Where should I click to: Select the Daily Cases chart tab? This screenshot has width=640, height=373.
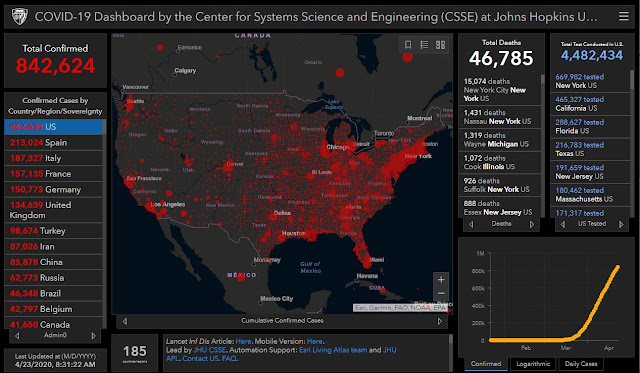click(x=580, y=364)
